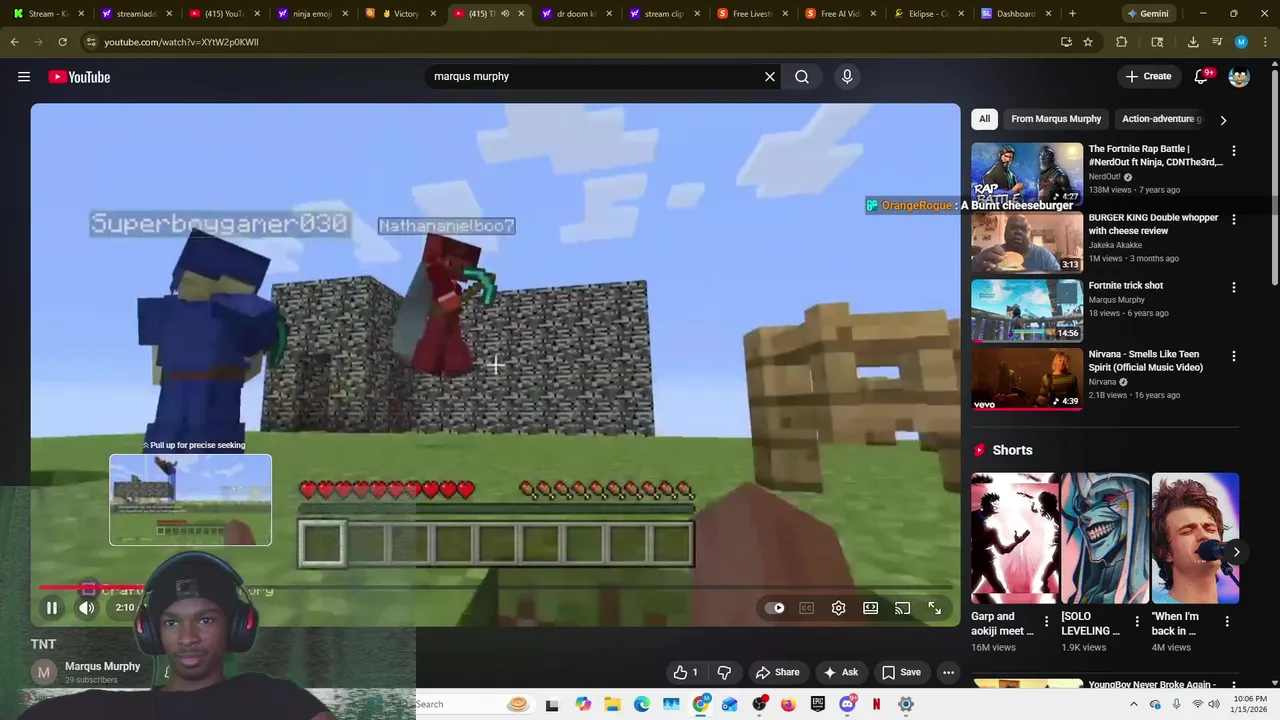This screenshot has height=720, width=1280.
Task: Click the YouTube search input field
Action: point(595,77)
